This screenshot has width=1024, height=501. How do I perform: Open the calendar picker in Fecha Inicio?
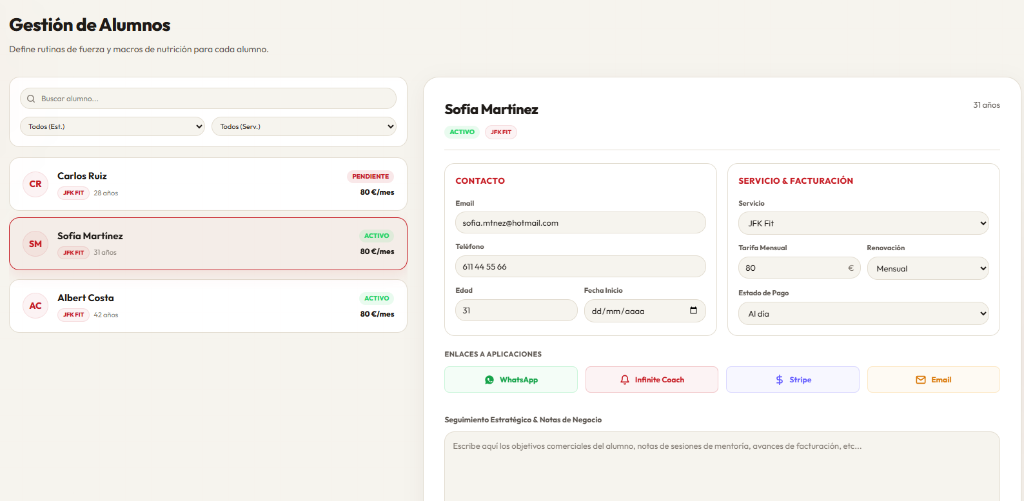click(x=694, y=311)
